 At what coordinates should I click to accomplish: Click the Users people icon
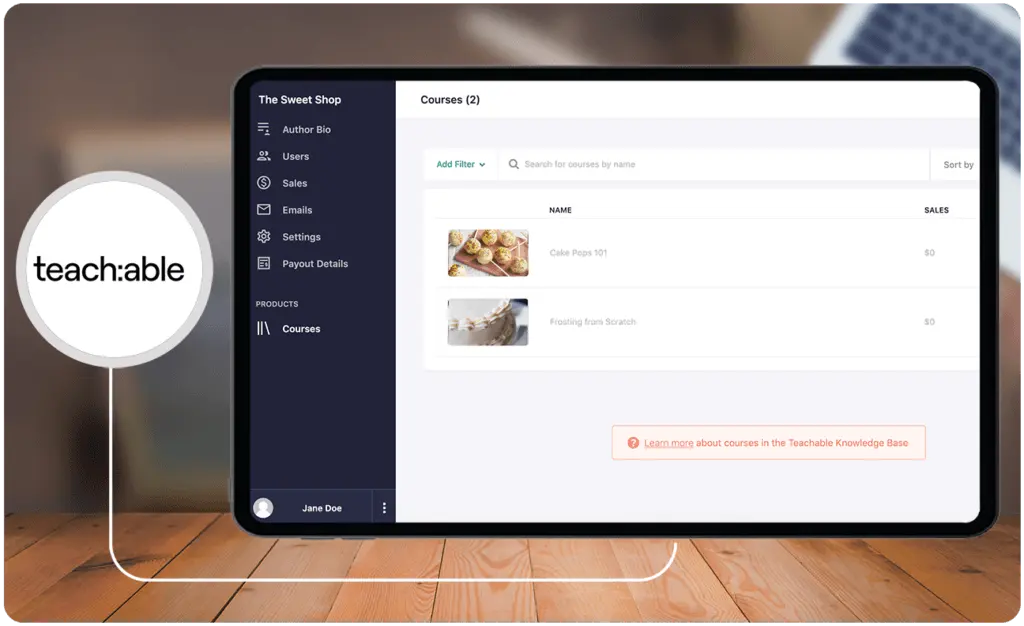[x=264, y=155]
